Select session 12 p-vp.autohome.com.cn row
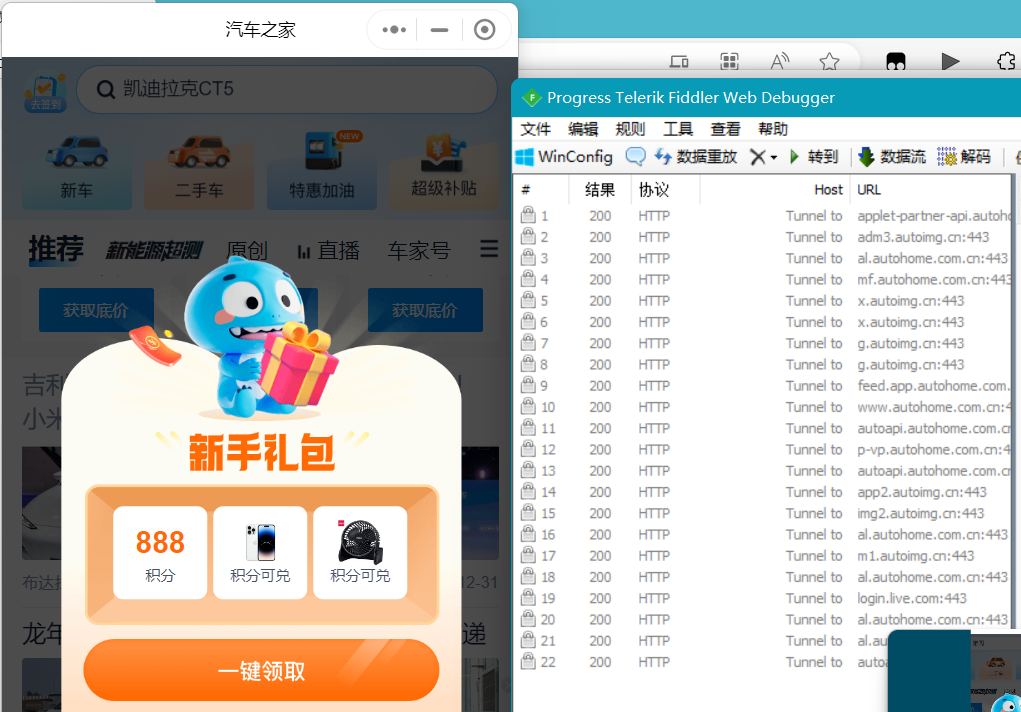 coord(763,449)
